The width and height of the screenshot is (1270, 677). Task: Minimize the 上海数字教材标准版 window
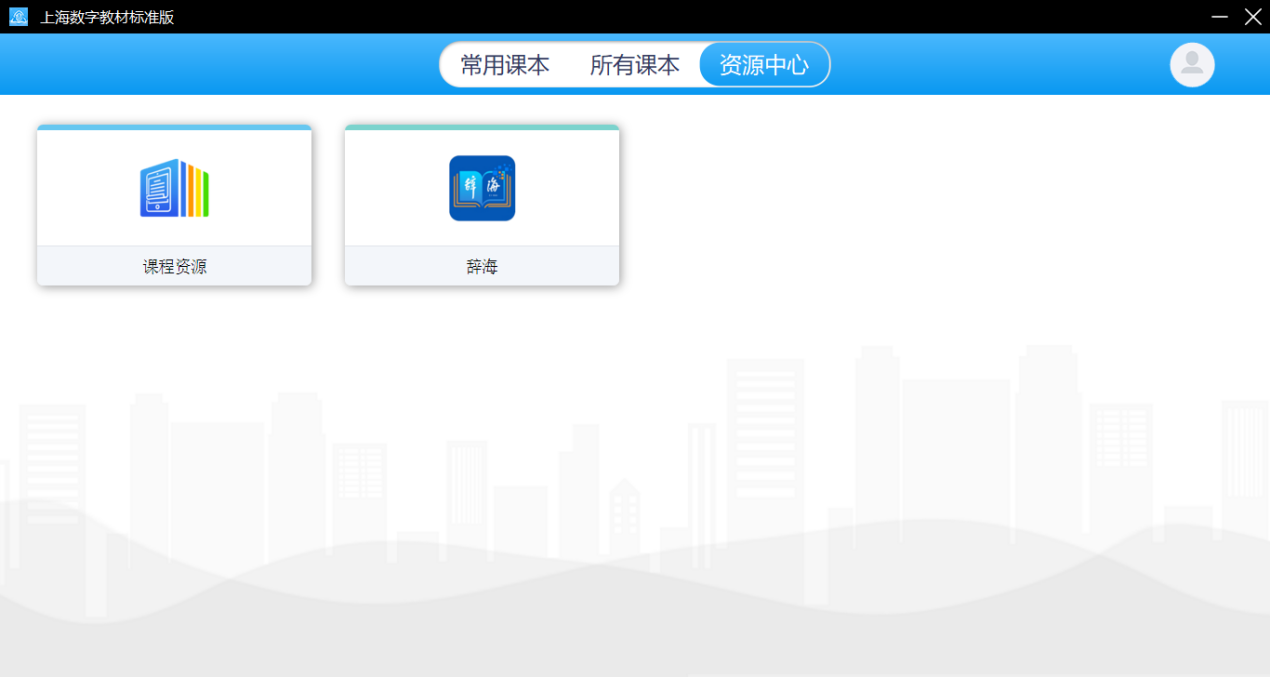[1220, 16]
